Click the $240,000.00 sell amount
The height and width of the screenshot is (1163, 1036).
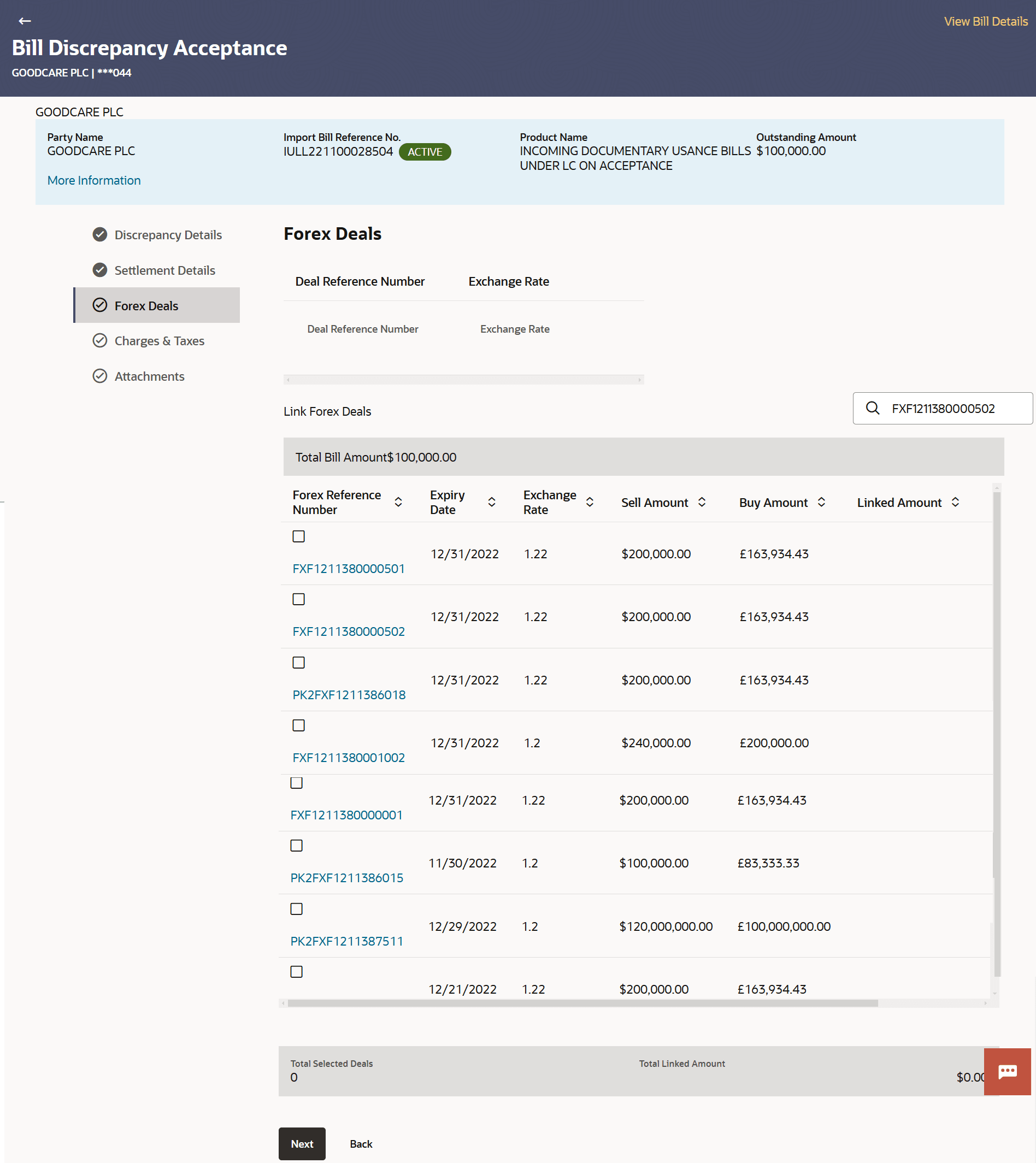656,743
